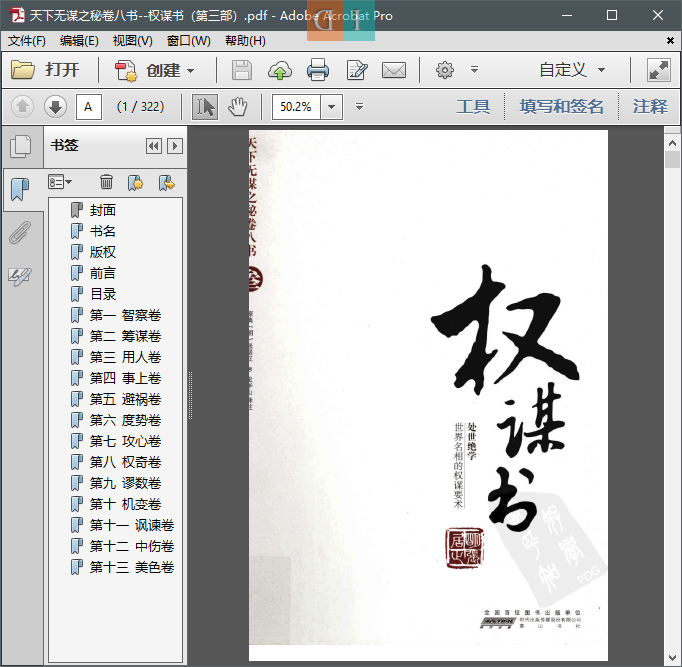Expand the 创建 dropdown arrow
Image resolution: width=682 pixels, height=667 pixels.
191,70
